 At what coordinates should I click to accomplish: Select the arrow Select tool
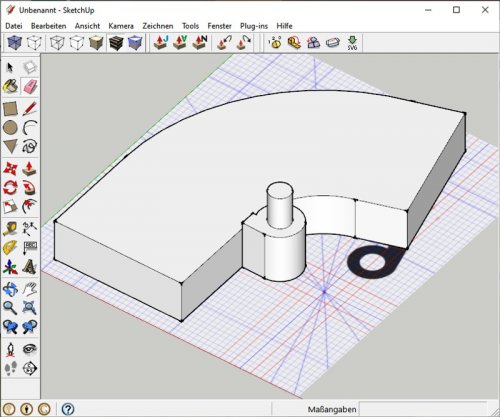point(10,68)
